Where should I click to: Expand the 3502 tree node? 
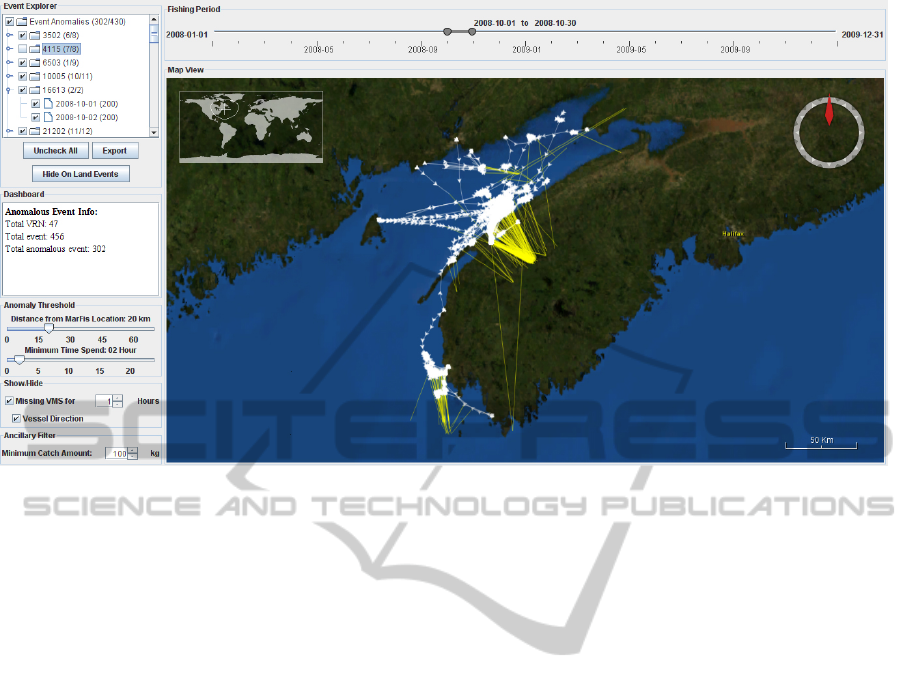coord(9,34)
